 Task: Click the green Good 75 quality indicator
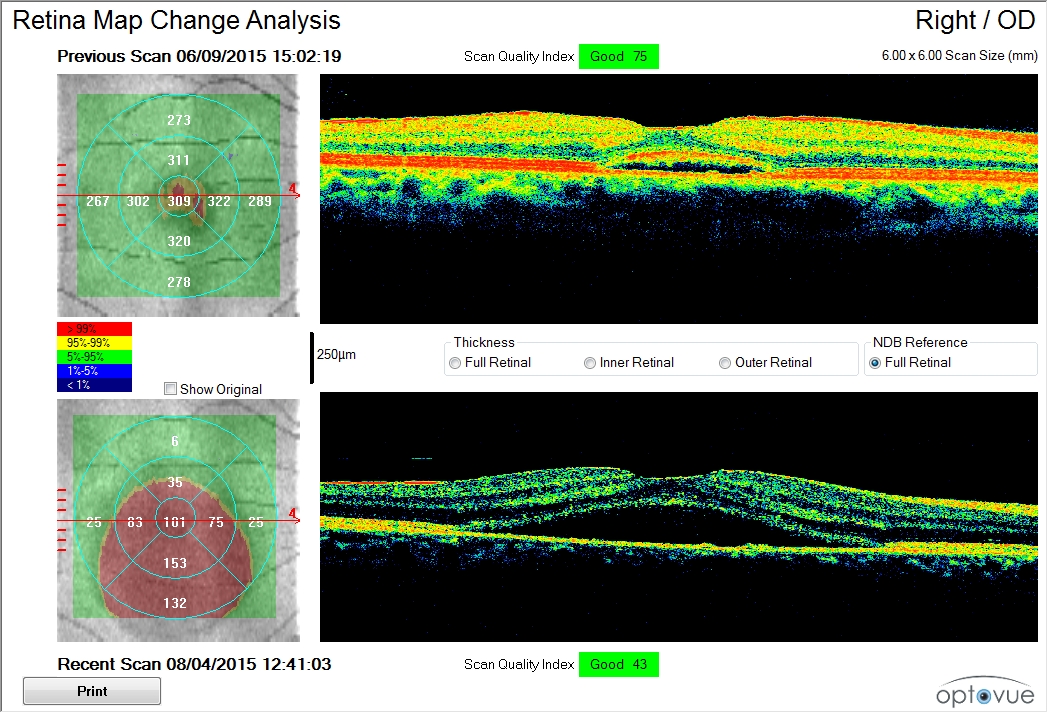click(618, 56)
